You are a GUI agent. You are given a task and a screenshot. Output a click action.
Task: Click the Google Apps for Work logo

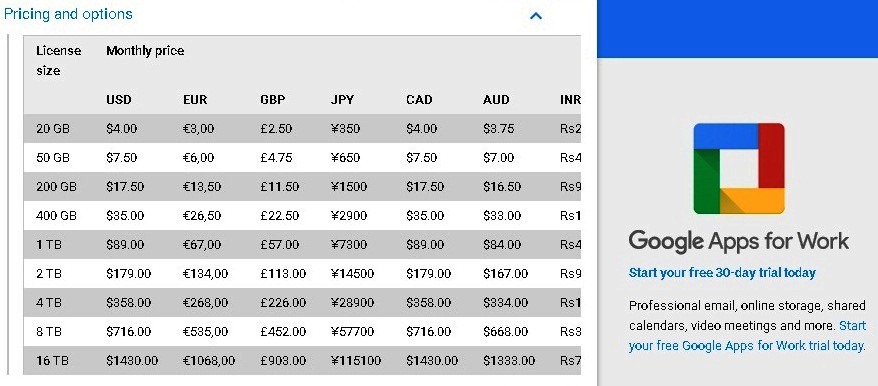point(739,168)
